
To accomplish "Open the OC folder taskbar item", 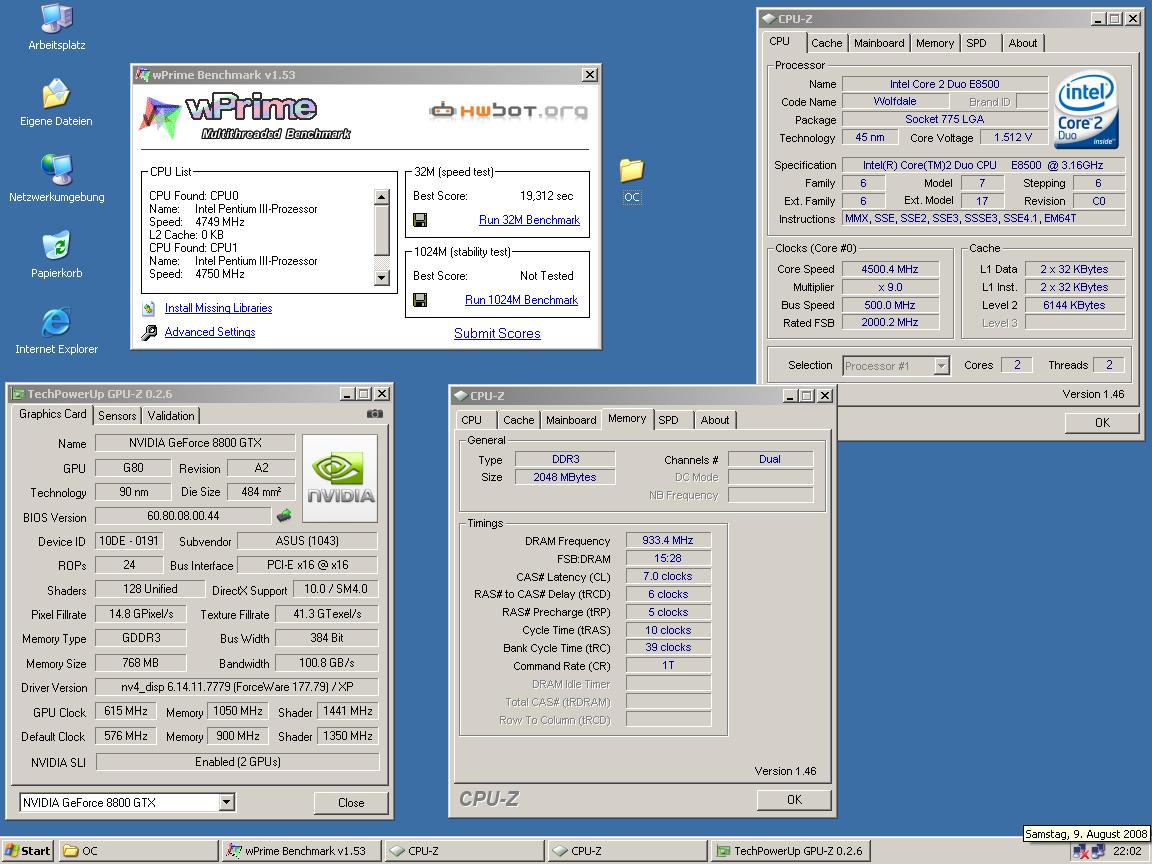I will (x=137, y=851).
